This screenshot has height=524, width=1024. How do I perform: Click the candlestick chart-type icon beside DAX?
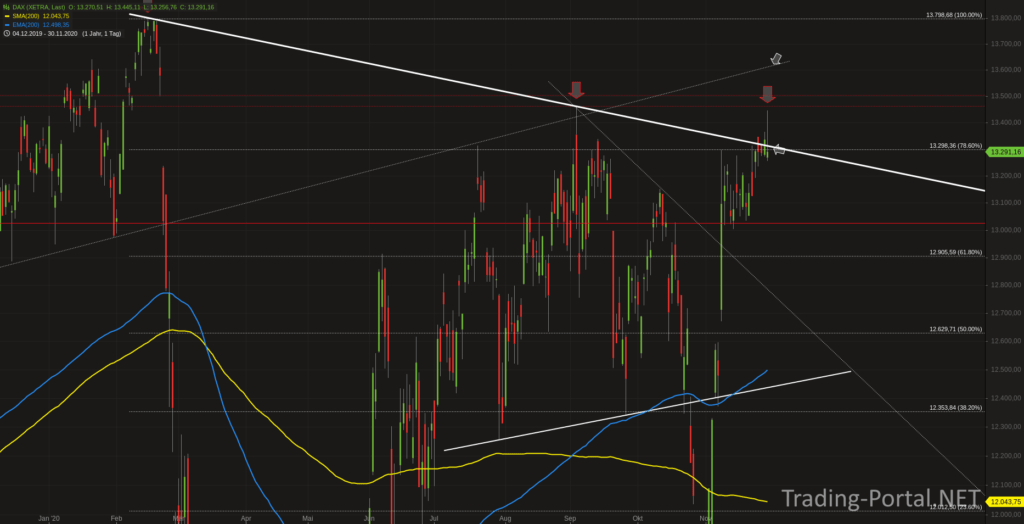(6, 7)
